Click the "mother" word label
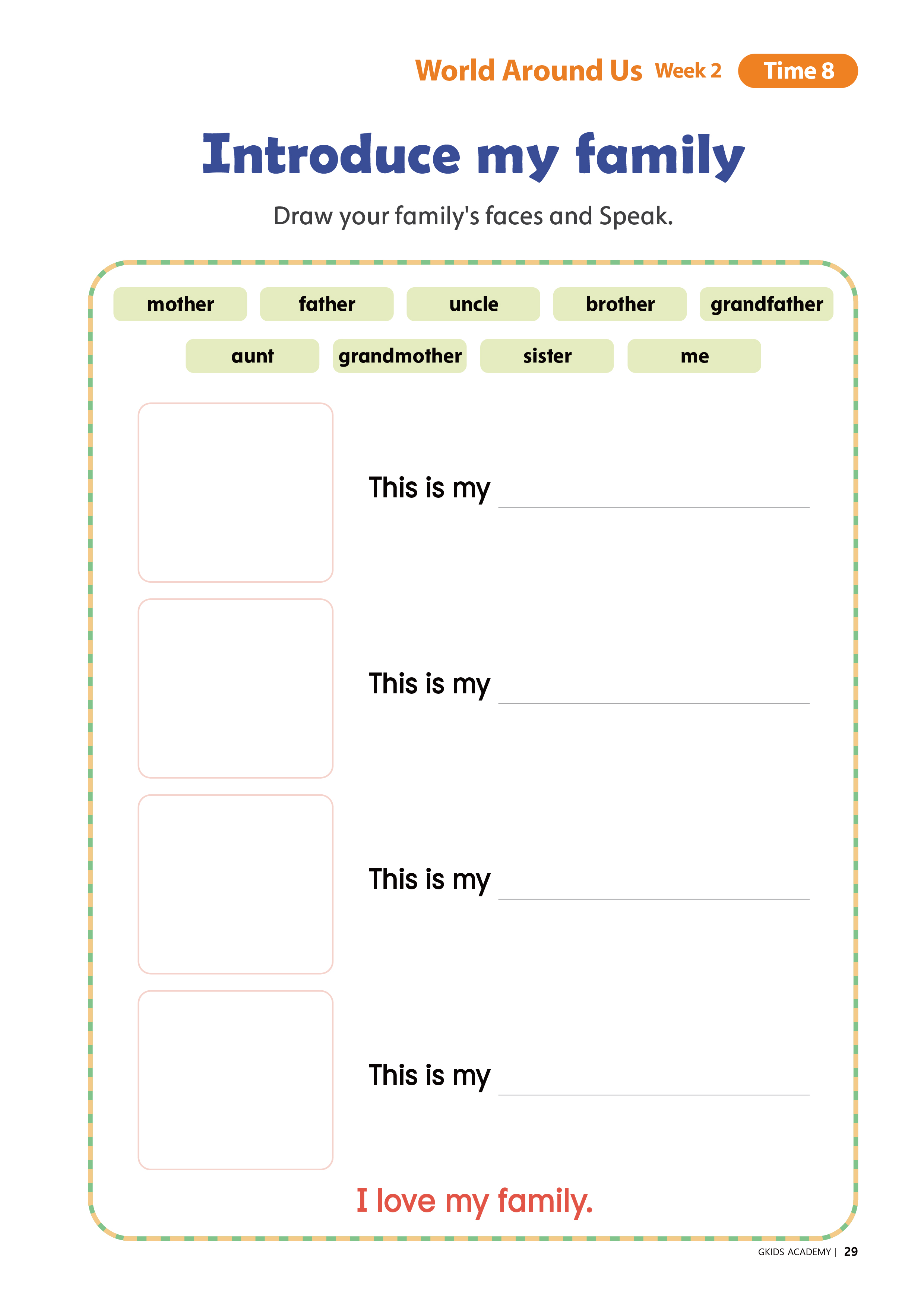 pos(180,304)
